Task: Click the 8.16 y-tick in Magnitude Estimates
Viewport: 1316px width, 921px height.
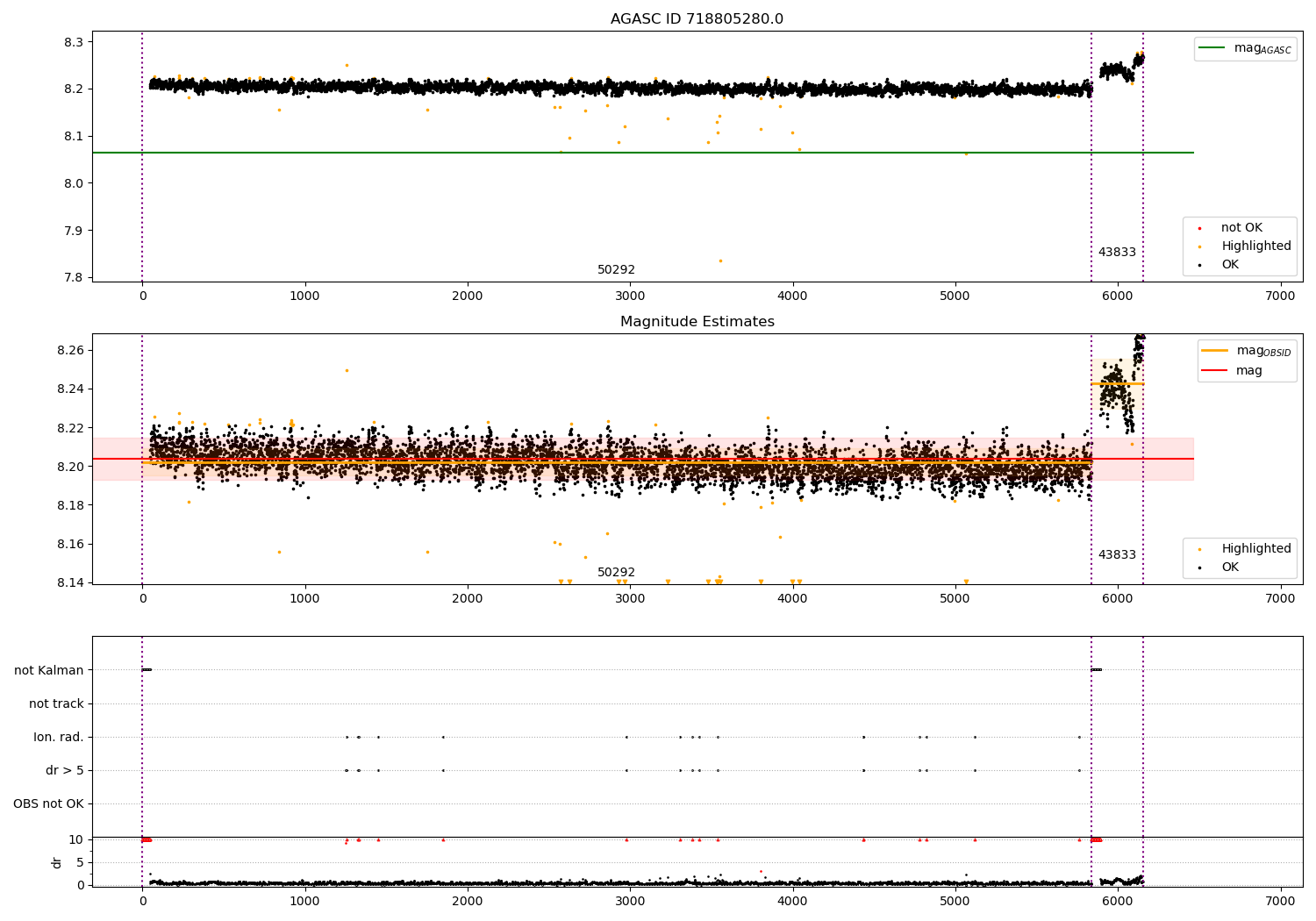Action: click(x=70, y=544)
